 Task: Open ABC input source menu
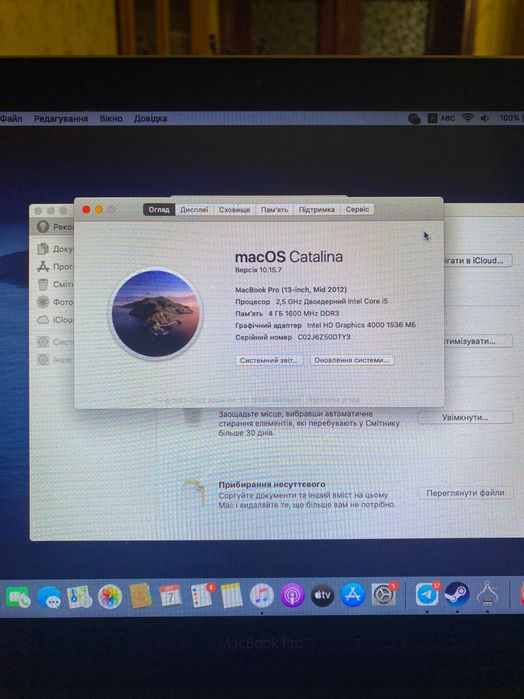pos(447,118)
